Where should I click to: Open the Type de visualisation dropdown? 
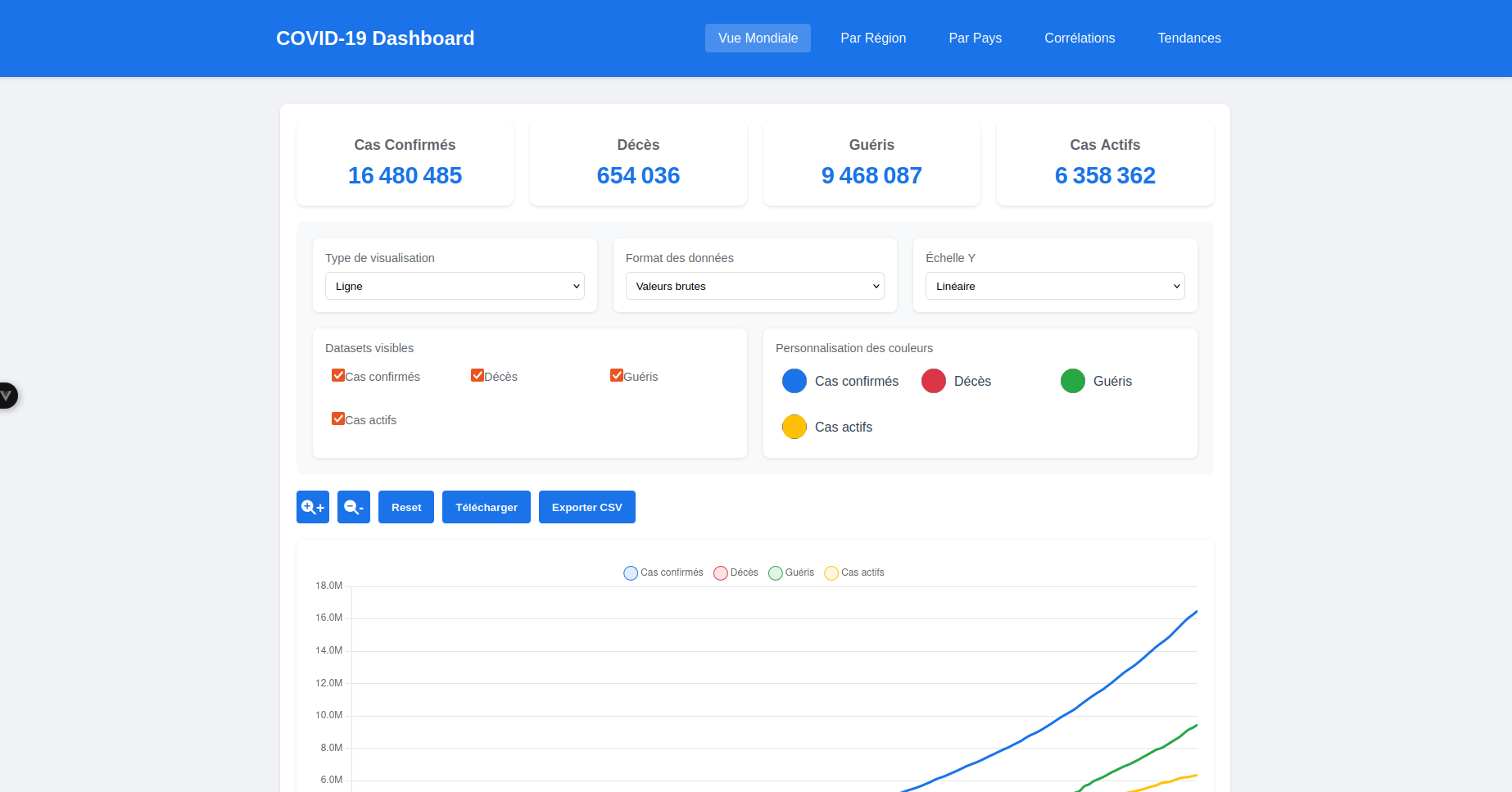tap(455, 286)
